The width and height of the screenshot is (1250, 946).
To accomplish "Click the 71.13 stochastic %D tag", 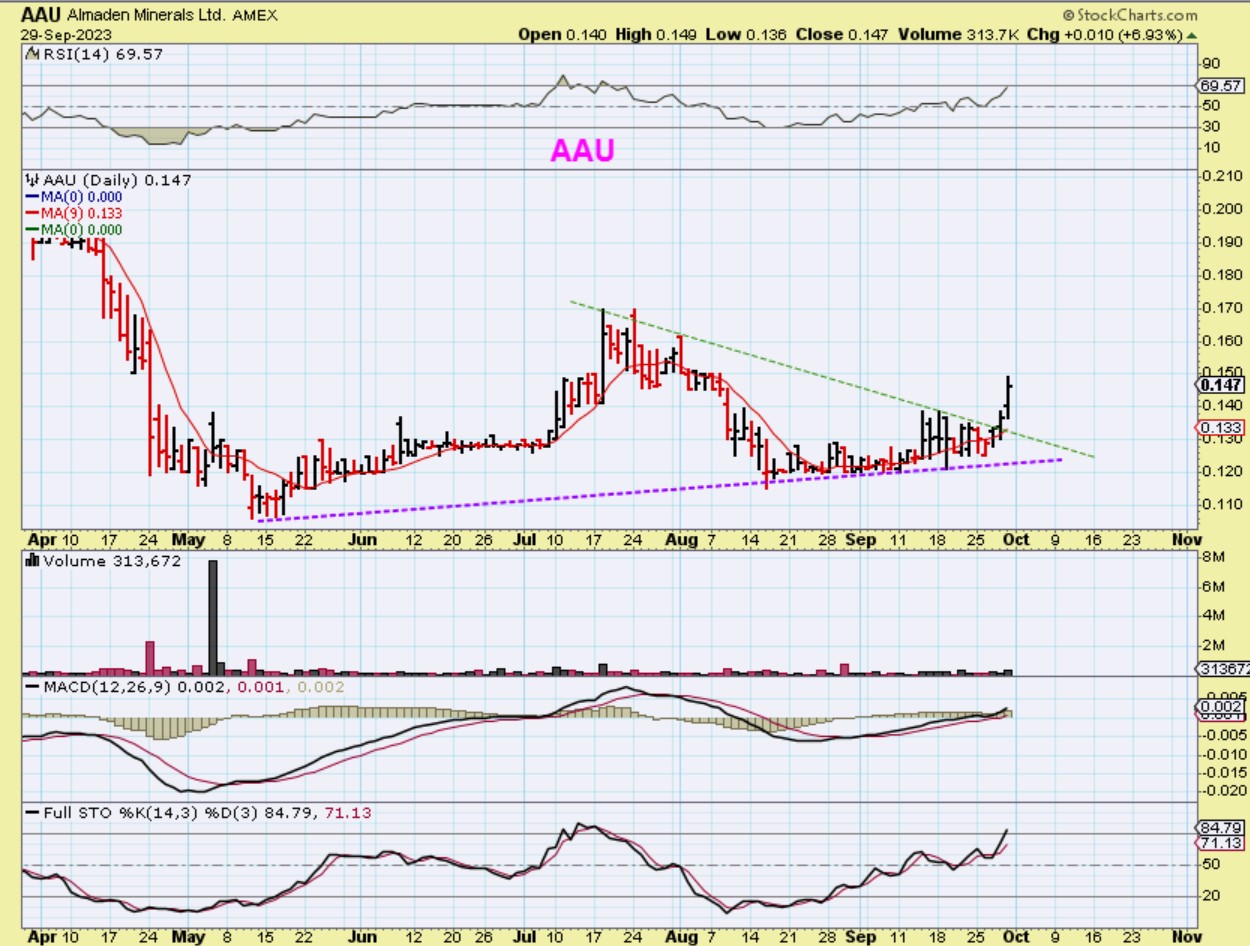I will tap(1219, 843).
